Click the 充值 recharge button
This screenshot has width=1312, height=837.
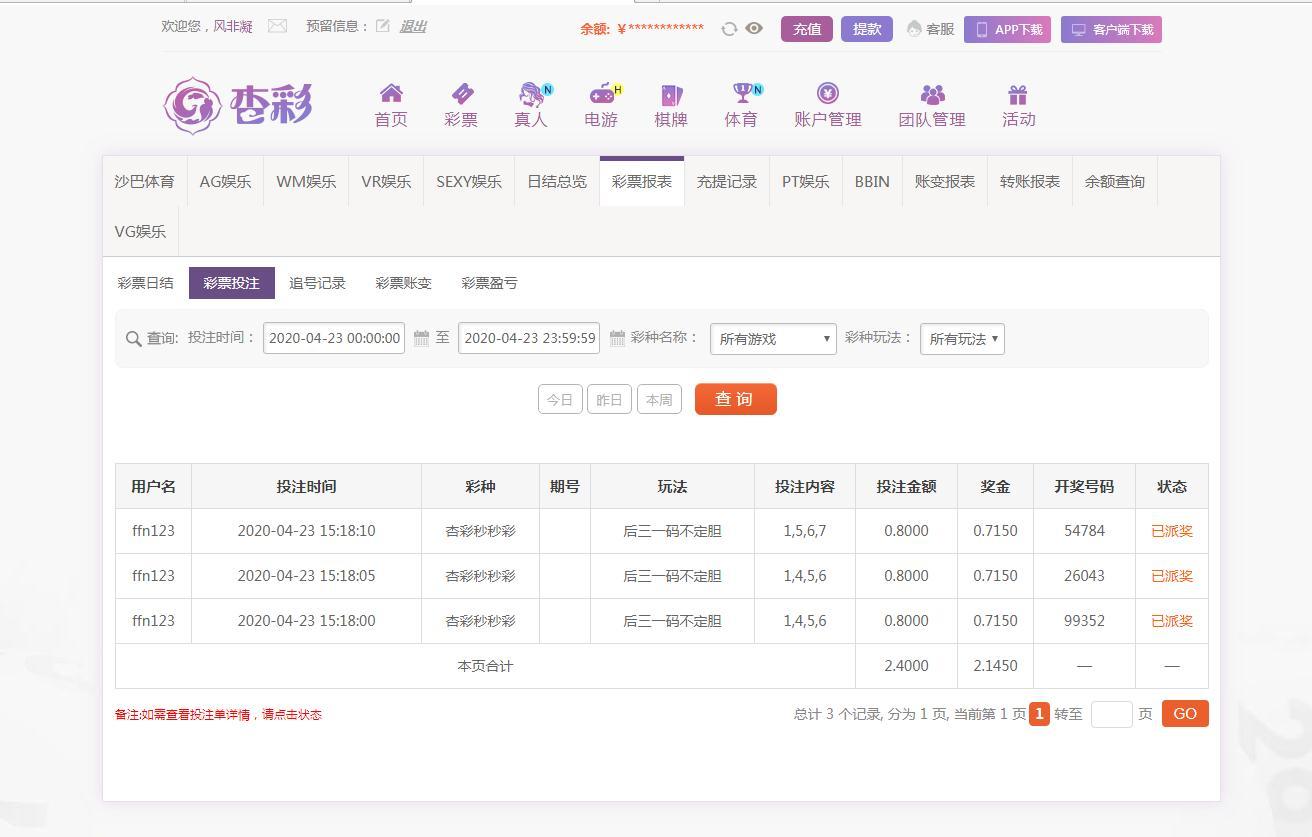(806, 29)
